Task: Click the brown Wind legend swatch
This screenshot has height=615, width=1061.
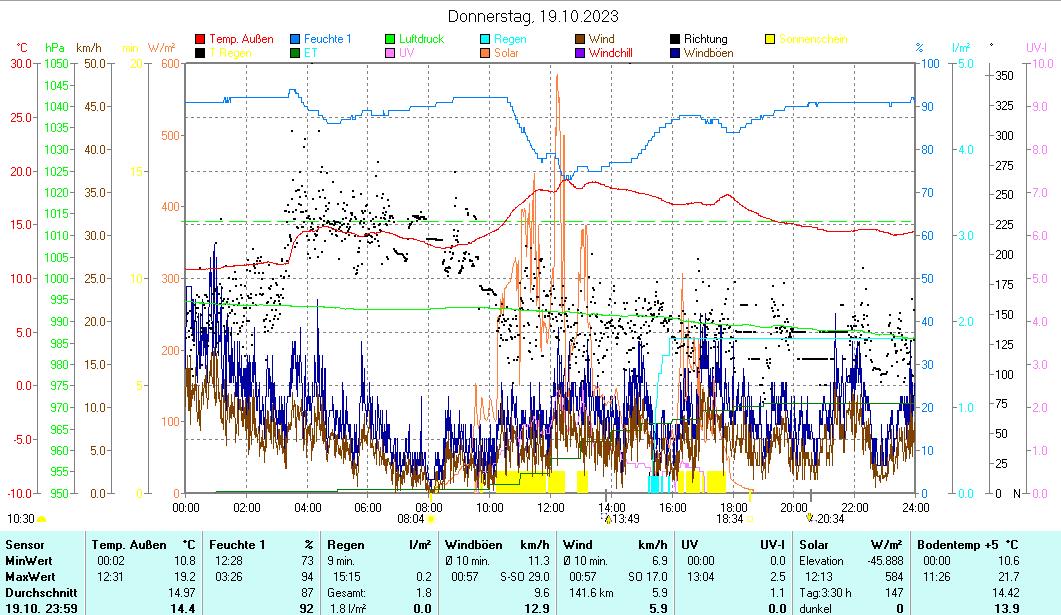Action: coord(579,39)
